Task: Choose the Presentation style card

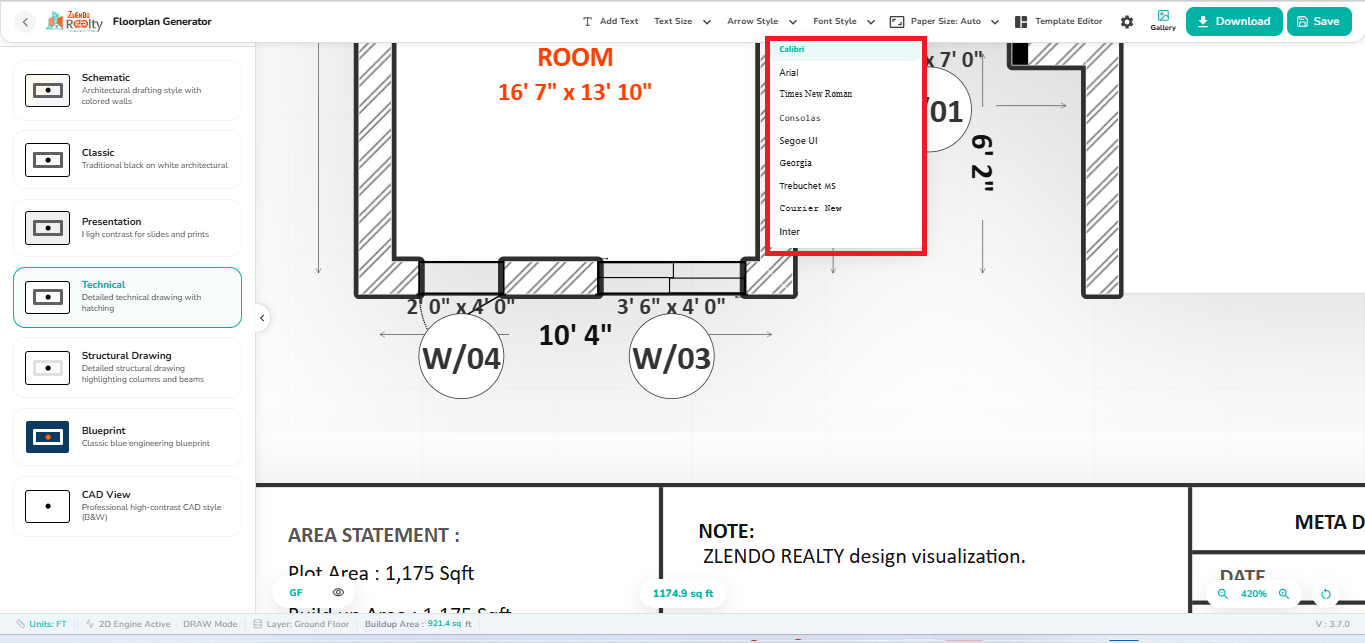Action: (127, 228)
